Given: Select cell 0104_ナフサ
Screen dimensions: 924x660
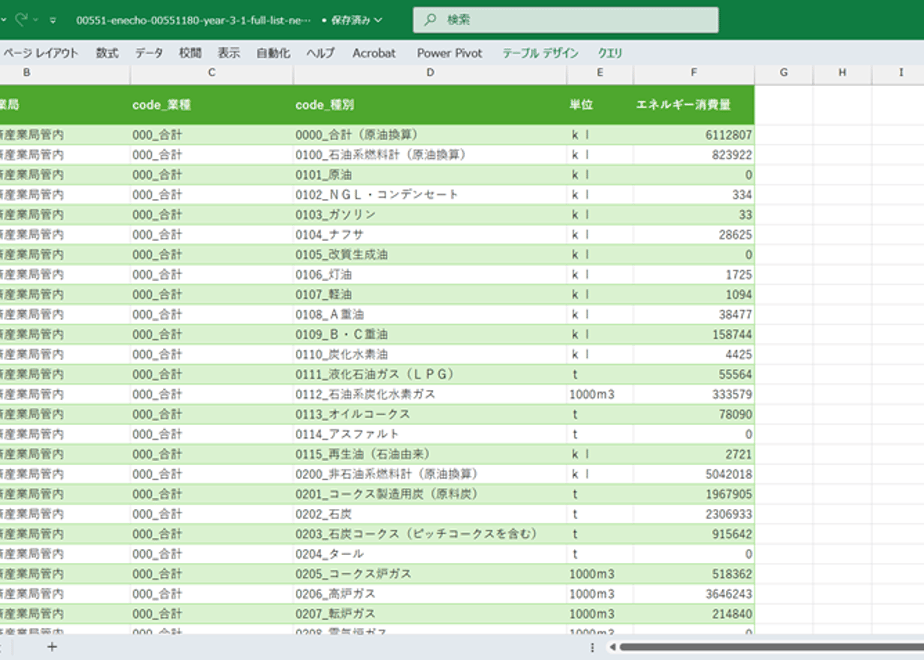Looking at the screenshot, I should pos(430,235).
